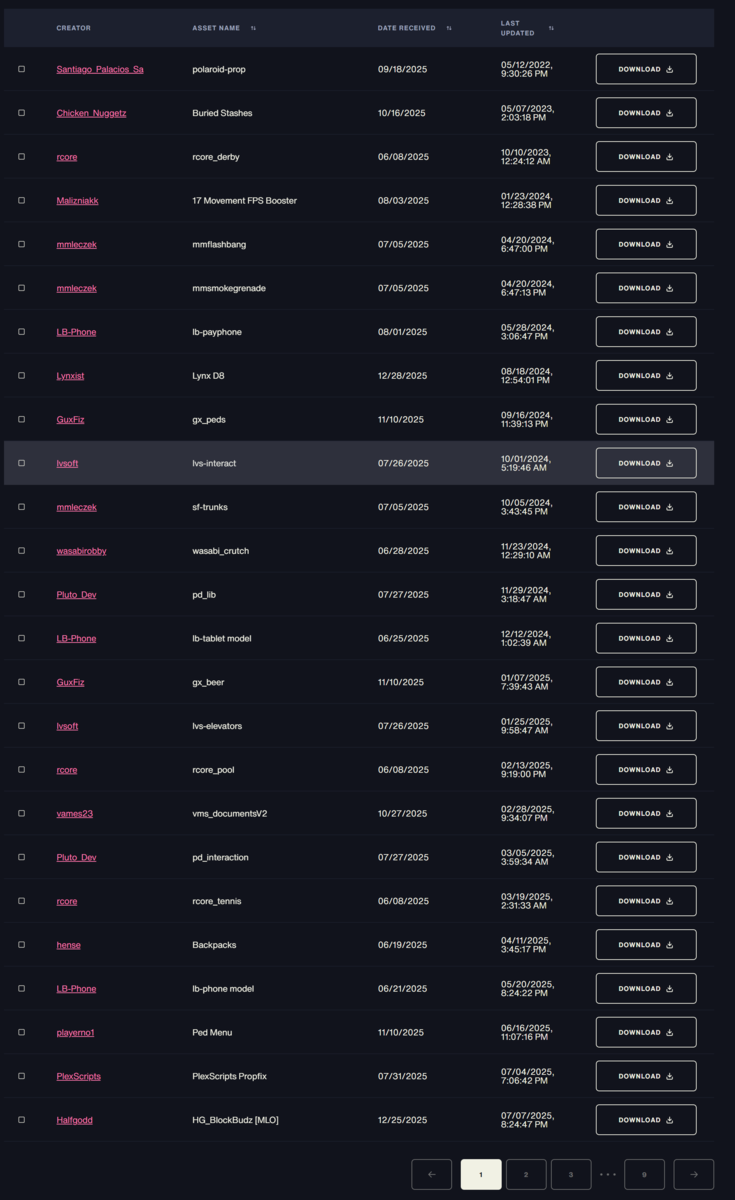
Task: Download the polaroid-prop asset
Action: click(646, 69)
